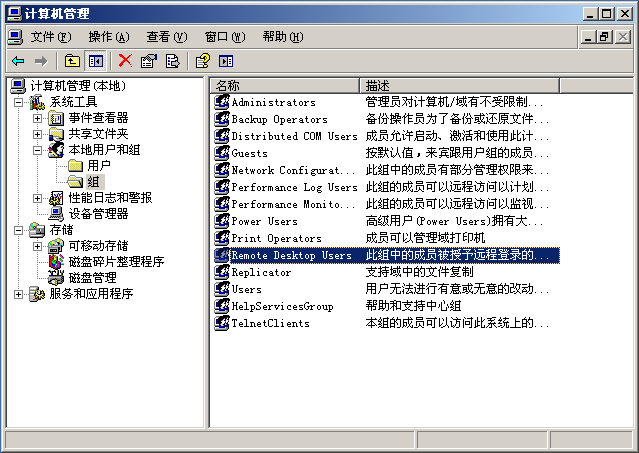
Task: Click the Export list toolbar icon
Action: pos(172,62)
